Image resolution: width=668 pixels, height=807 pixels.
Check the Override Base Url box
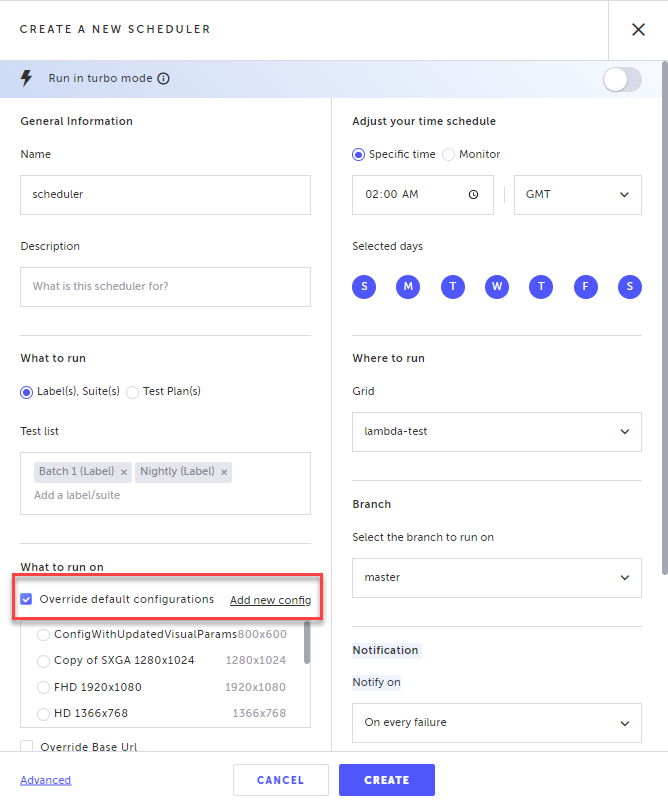pos(27,746)
